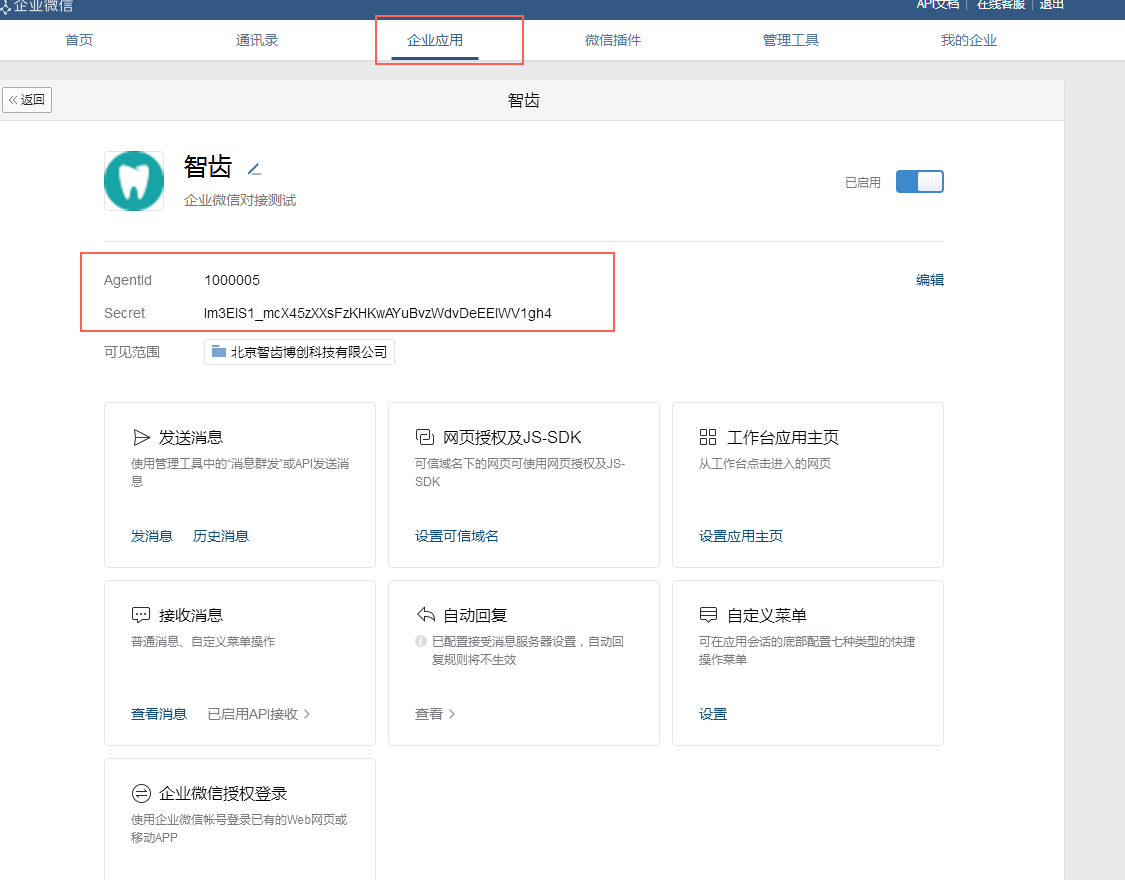
Task: Click 在线客服 in top bar
Action: (x=1001, y=4)
